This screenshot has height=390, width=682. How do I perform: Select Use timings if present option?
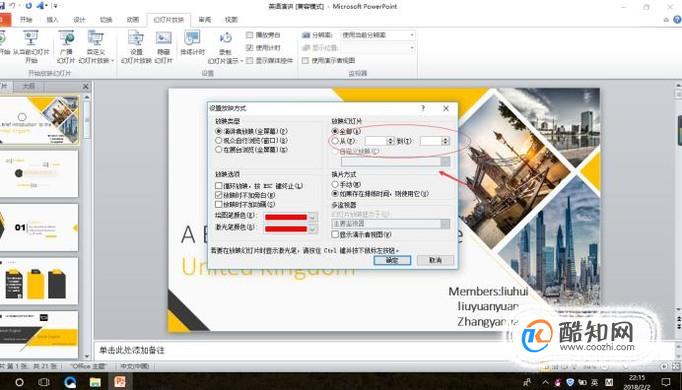tap(335, 193)
